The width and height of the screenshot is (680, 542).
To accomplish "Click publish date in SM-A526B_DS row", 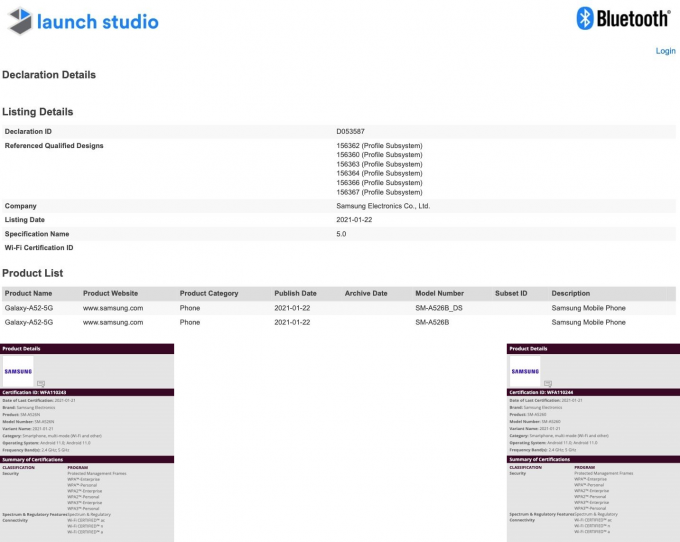I will point(292,308).
